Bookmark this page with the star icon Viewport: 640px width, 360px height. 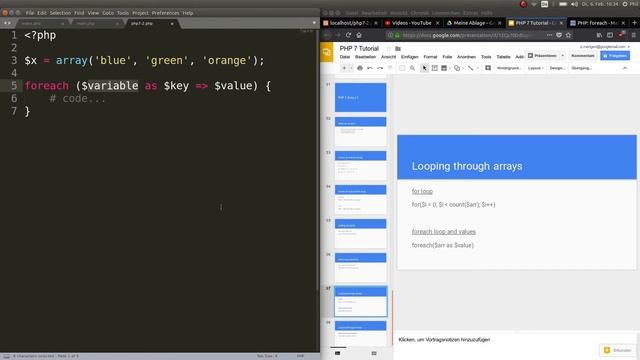568,36
